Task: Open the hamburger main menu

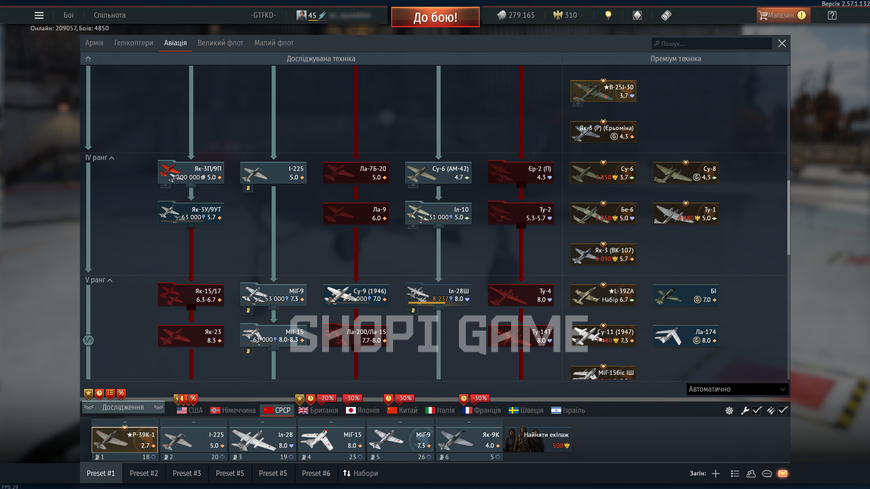Action: point(39,16)
